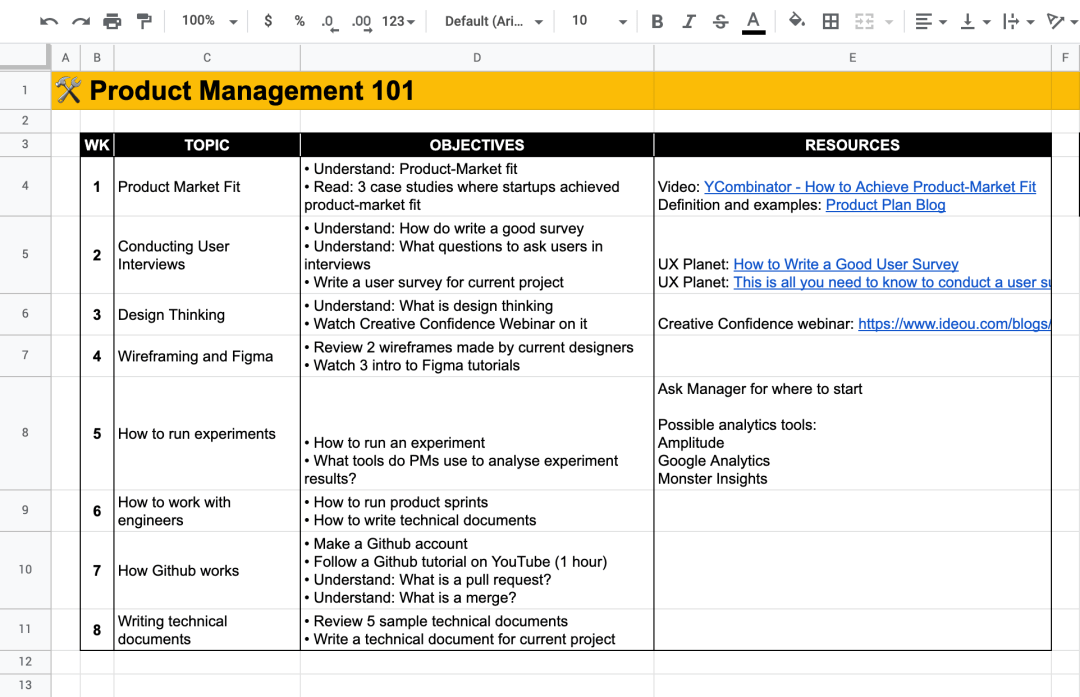Apply currency format with the dollar icon
Screen dimensions: 1080x697
coord(268,21)
